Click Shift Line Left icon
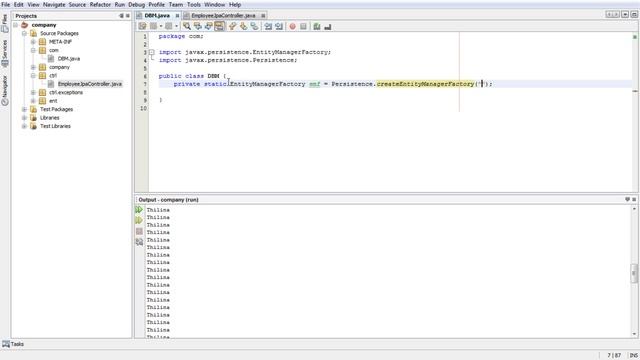Image resolution: width=640 pixels, height=360 pixels. 268,27
